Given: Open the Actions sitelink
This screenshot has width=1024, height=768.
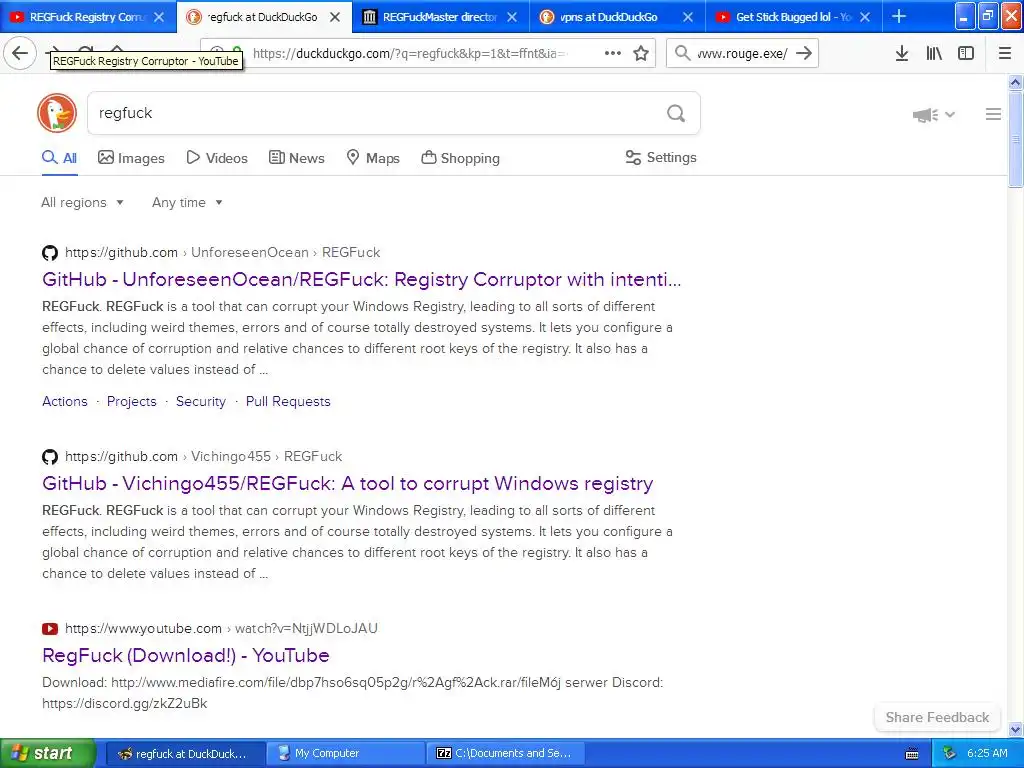Looking at the screenshot, I should tap(65, 402).
